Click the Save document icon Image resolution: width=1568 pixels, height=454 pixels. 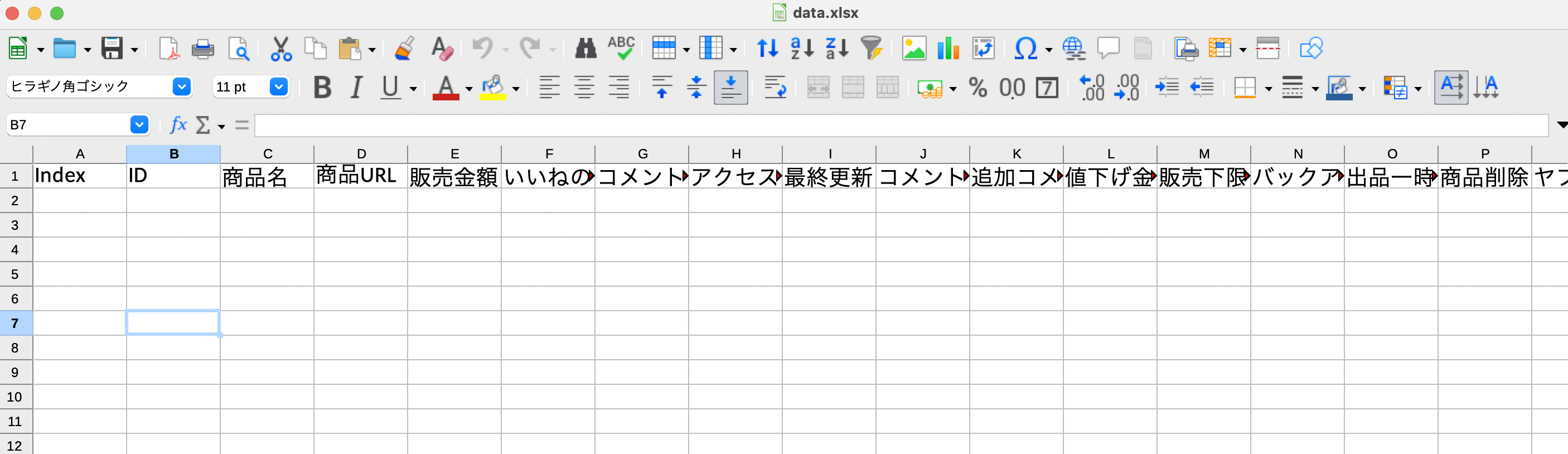pos(112,49)
